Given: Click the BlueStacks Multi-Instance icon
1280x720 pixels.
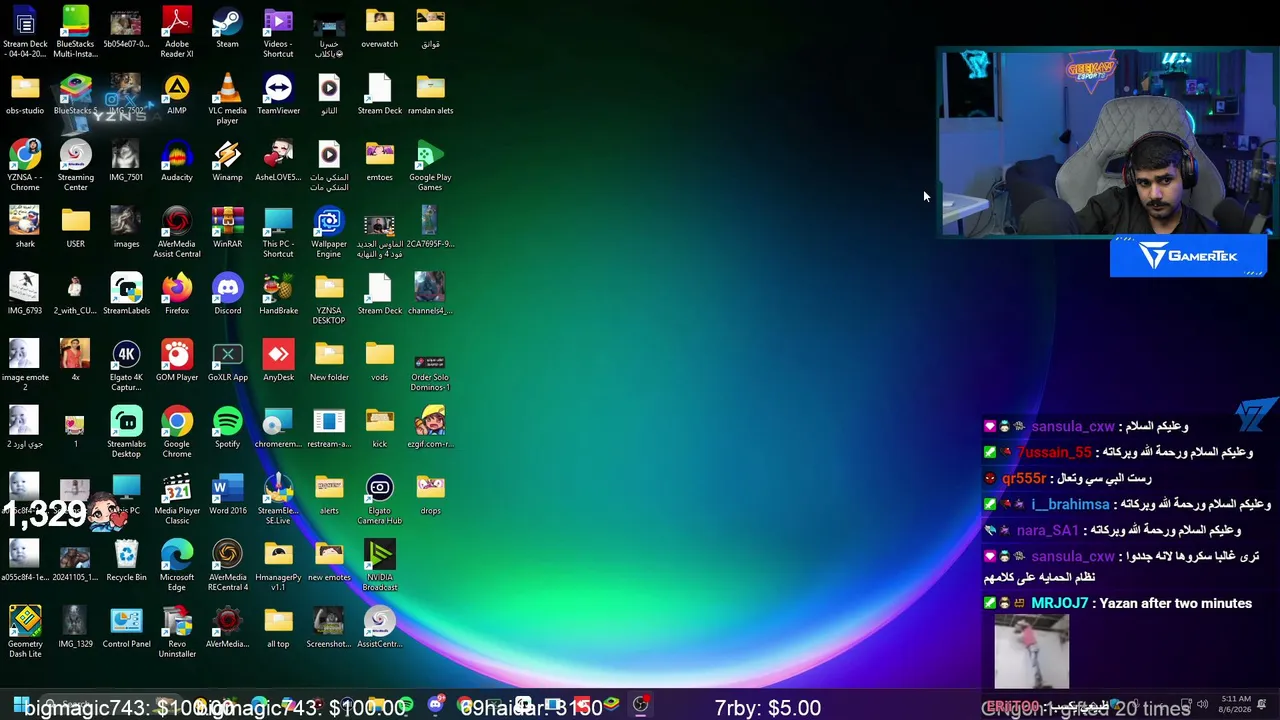Looking at the screenshot, I should coord(75,32).
